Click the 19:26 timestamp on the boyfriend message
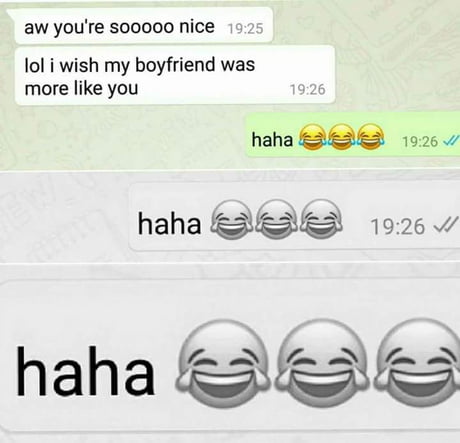The height and width of the screenshot is (443, 460). click(307, 90)
